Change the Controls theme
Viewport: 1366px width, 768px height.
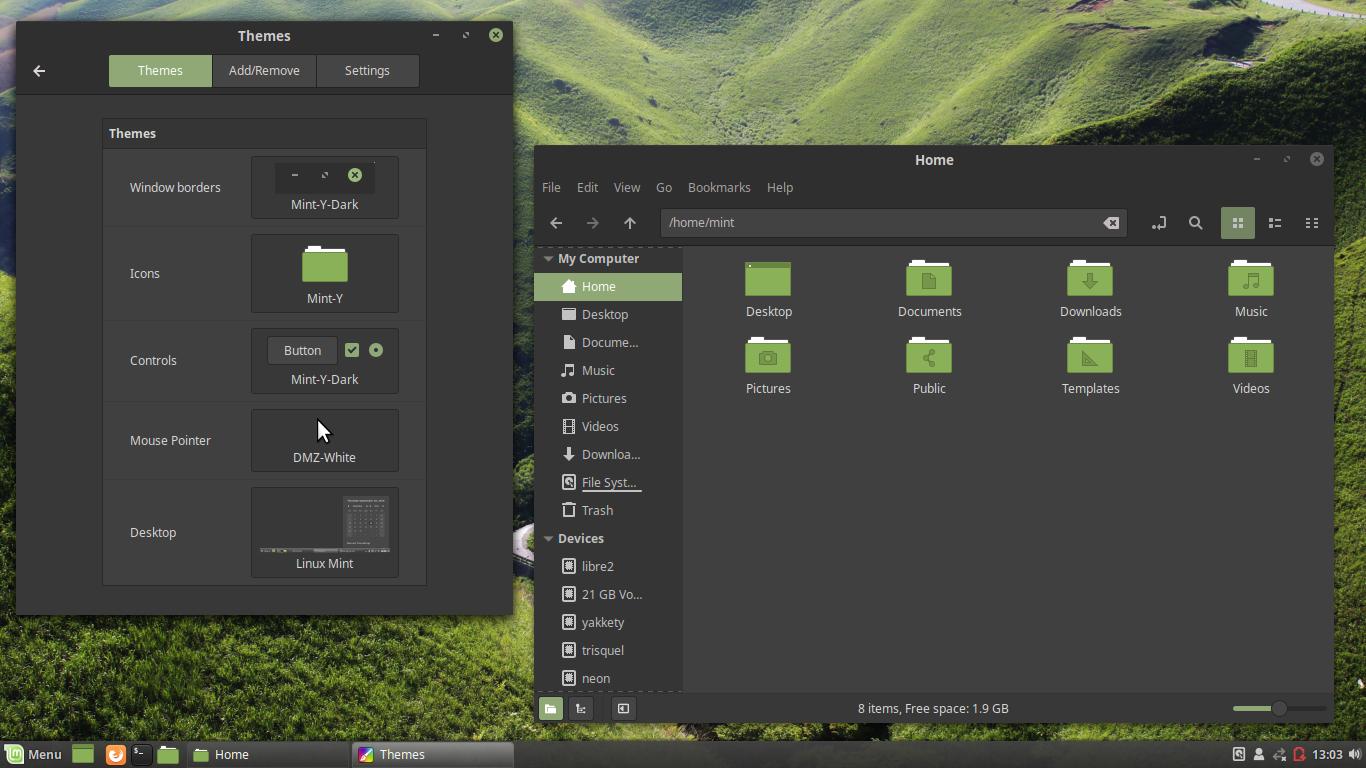tap(325, 361)
